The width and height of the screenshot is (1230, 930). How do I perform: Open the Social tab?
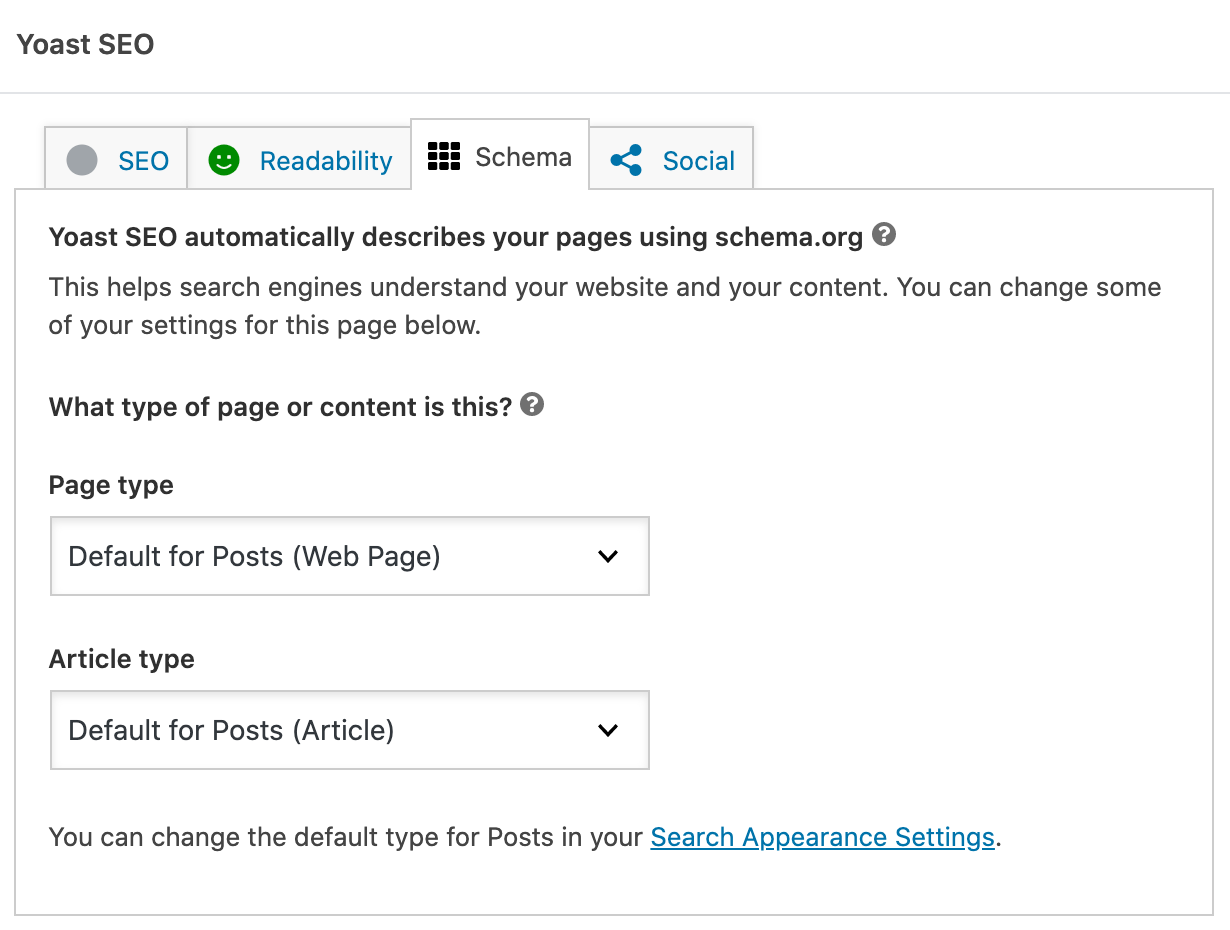point(671,159)
